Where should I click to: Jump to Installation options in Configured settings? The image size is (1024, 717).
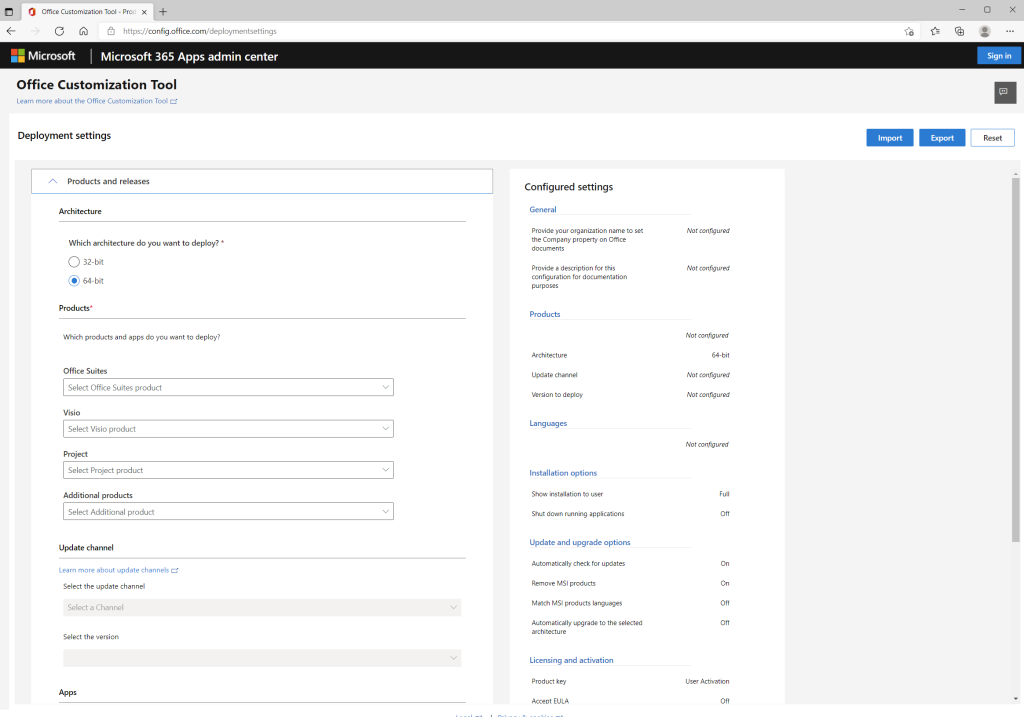click(563, 473)
